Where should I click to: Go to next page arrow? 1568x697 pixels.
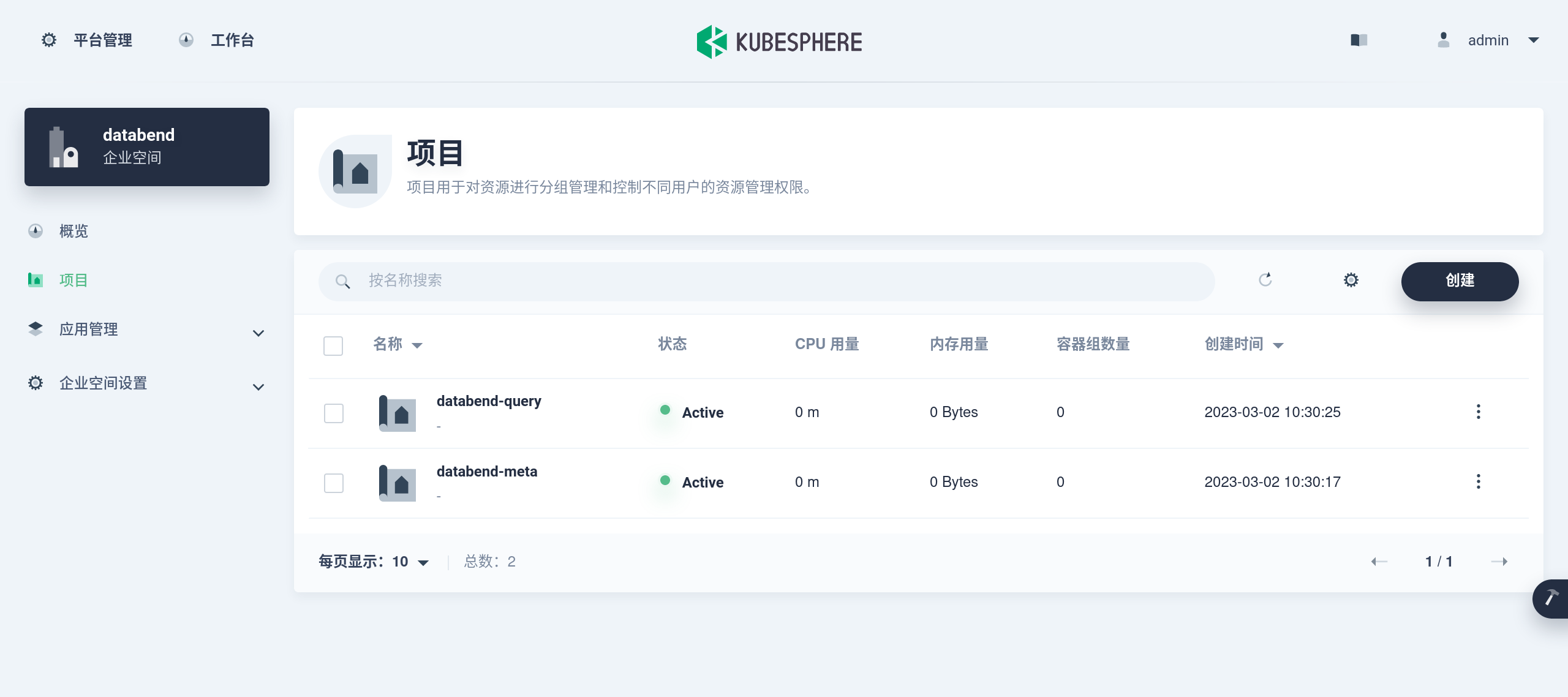click(1499, 562)
